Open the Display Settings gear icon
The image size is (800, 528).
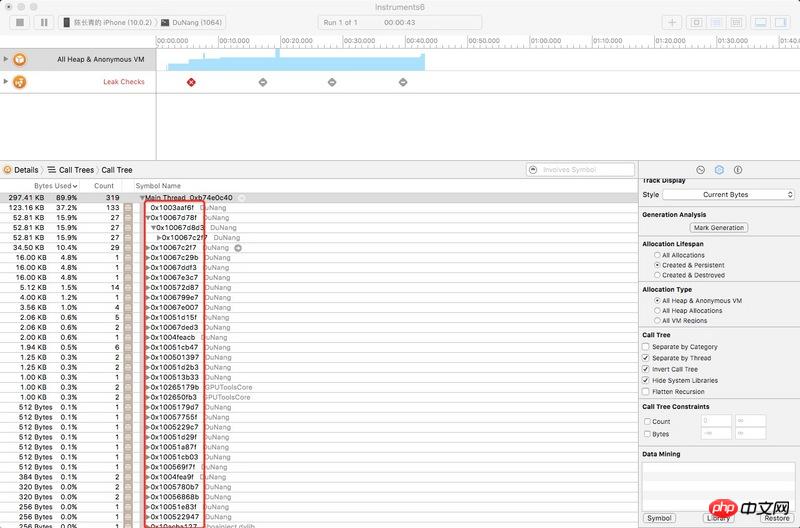pos(719,170)
